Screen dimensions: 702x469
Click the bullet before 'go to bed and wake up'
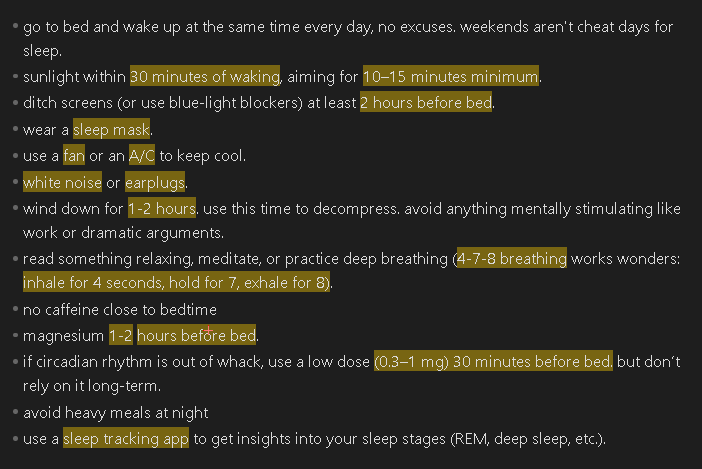tap(15, 26)
